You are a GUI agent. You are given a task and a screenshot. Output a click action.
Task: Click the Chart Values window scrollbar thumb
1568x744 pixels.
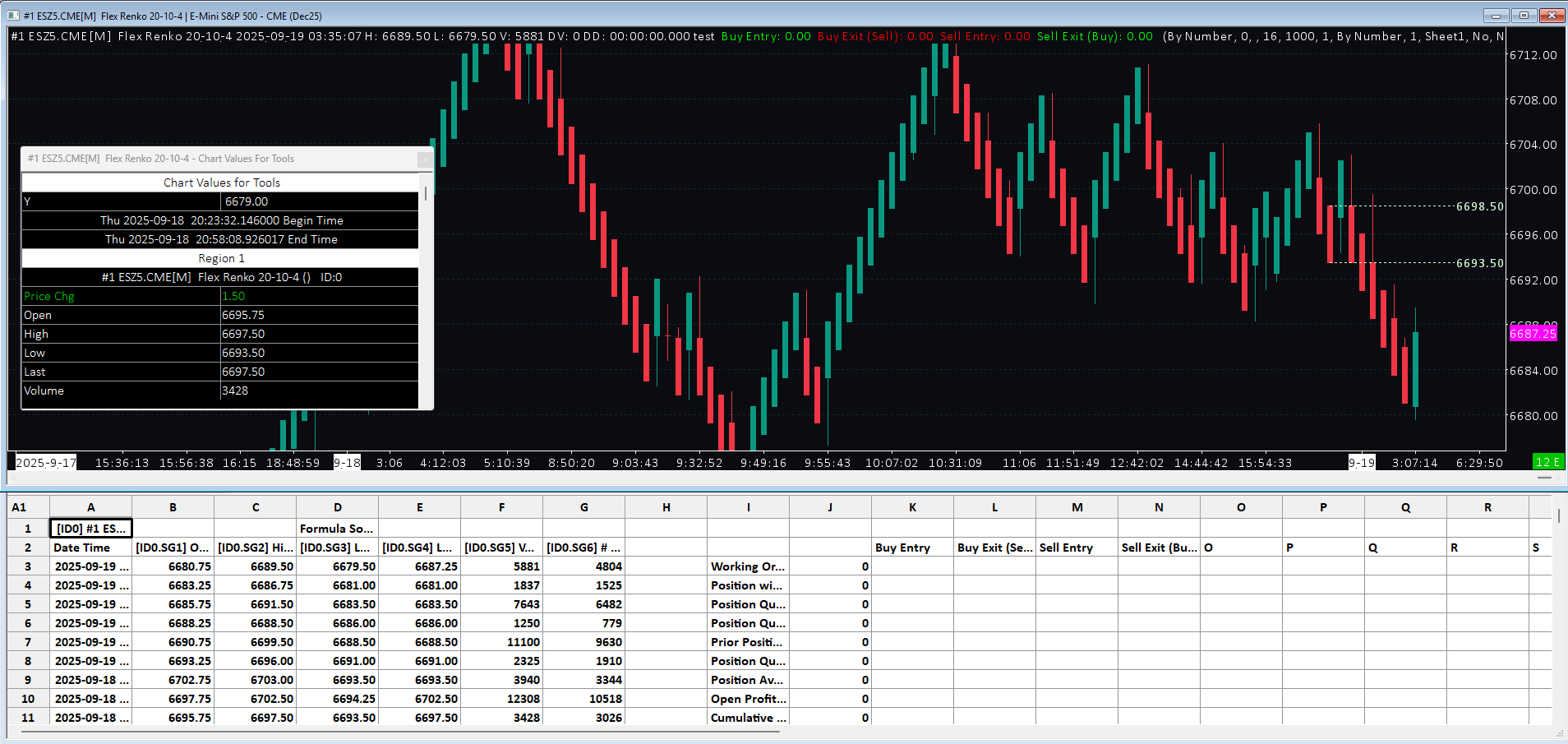point(425,194)
